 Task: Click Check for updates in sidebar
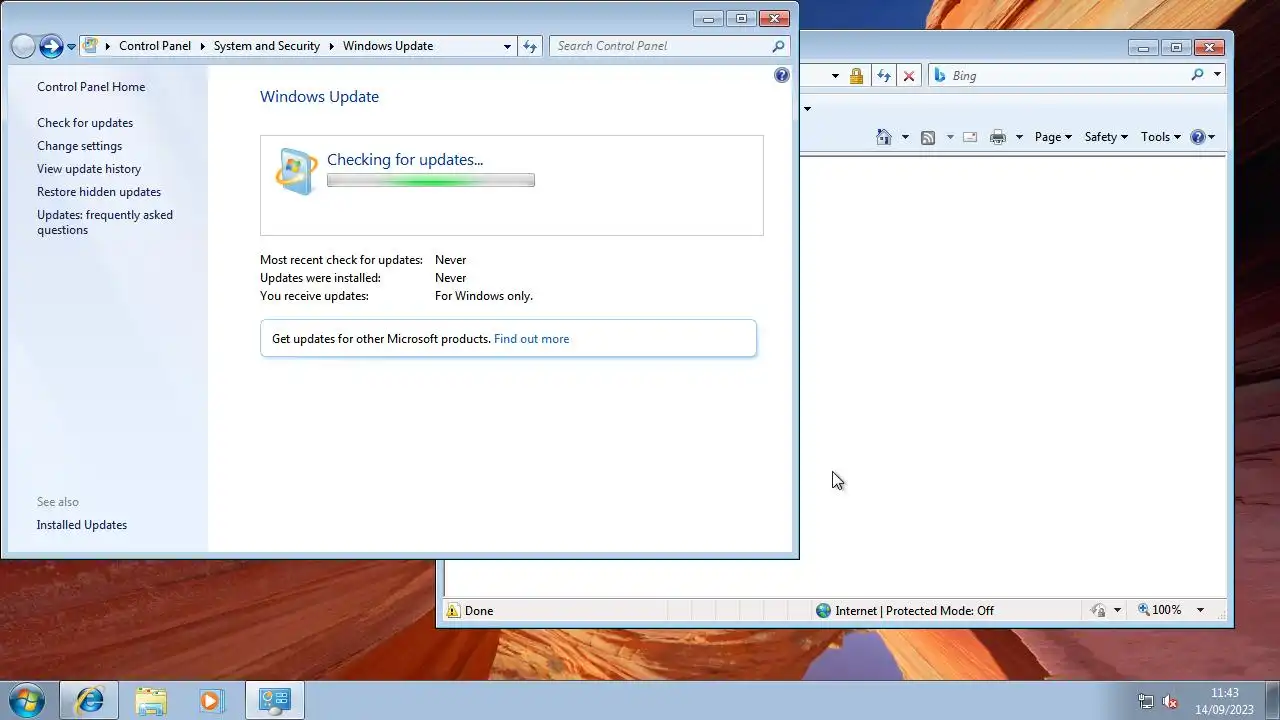click(x=85, y=123)
